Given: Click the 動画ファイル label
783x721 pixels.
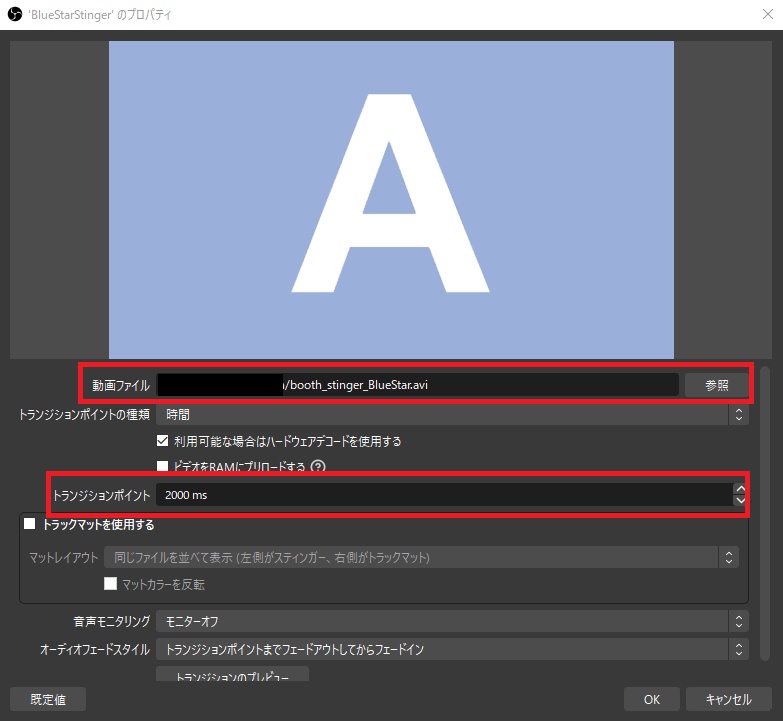Looking at the screenshot, I should [121, 385].
